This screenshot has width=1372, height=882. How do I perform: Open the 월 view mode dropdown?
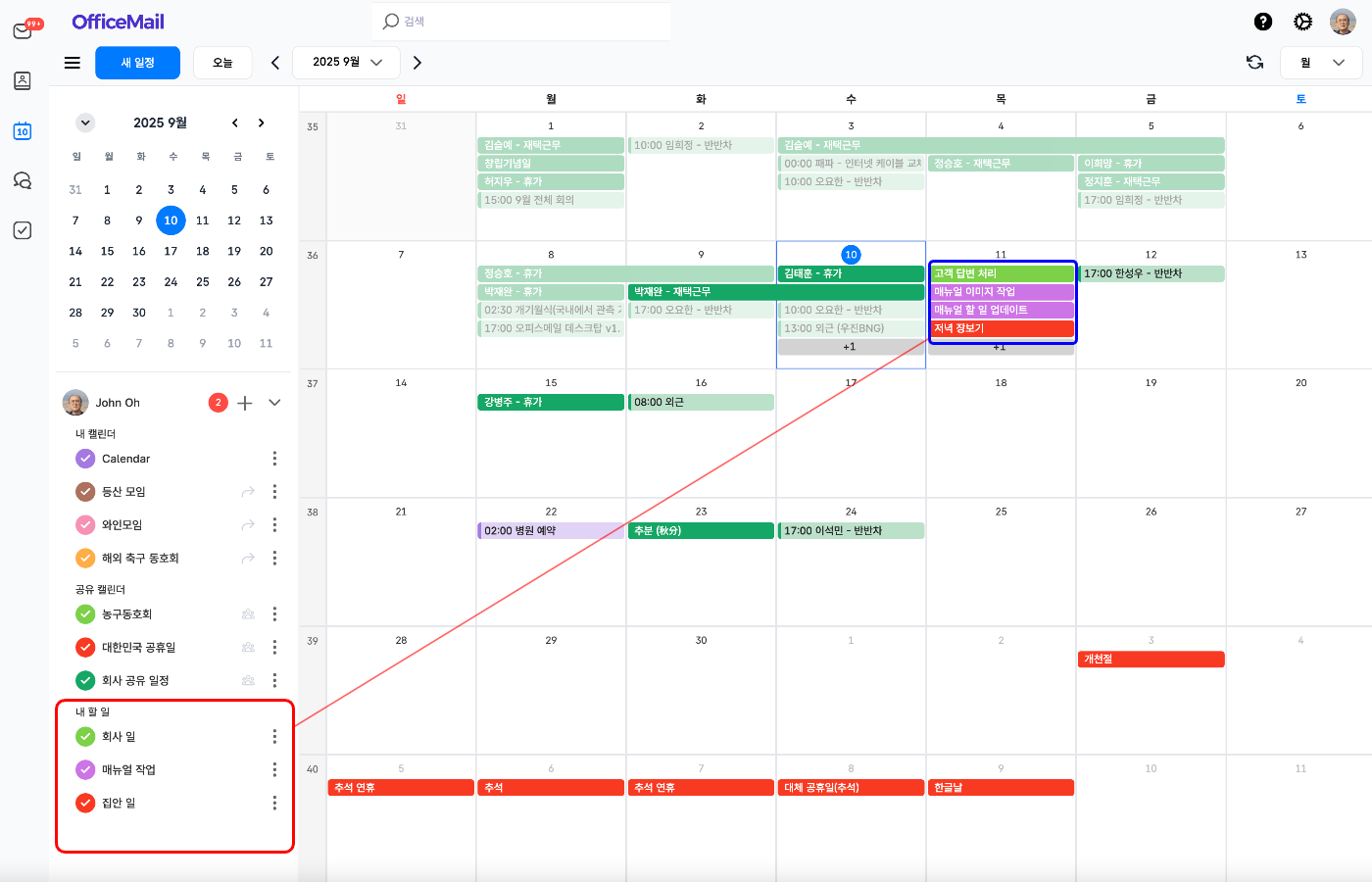pyautogui.click(x=1320, y=63)
